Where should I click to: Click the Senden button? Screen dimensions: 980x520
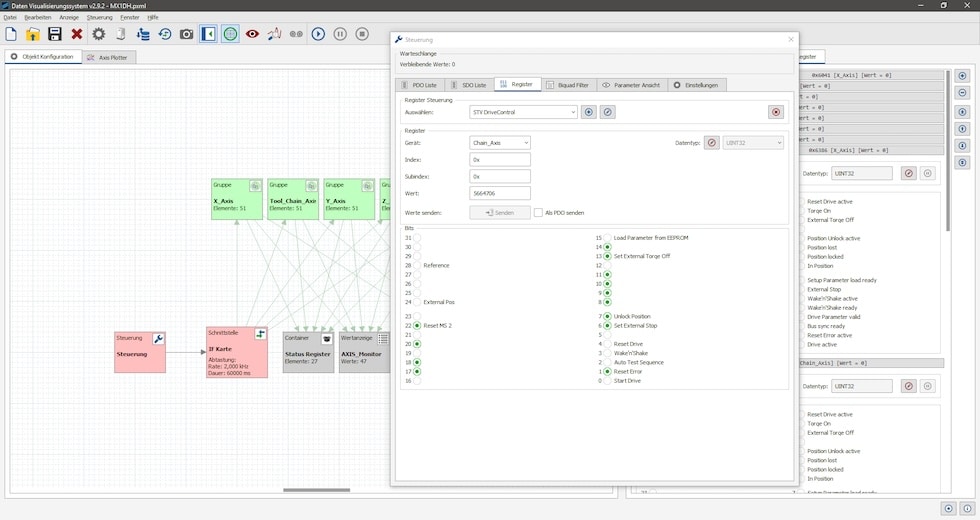pos(500,212)
